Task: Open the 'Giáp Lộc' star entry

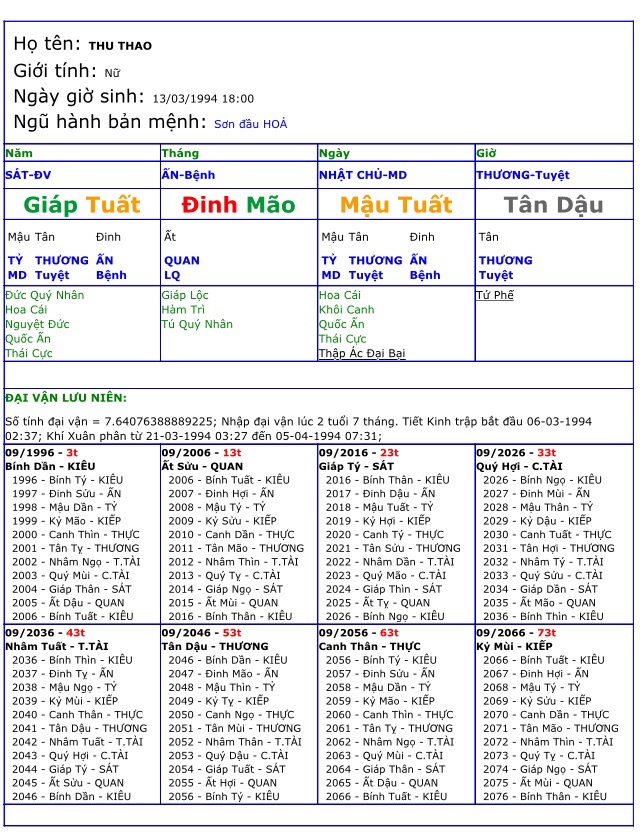Action: (x=185, y=295)
